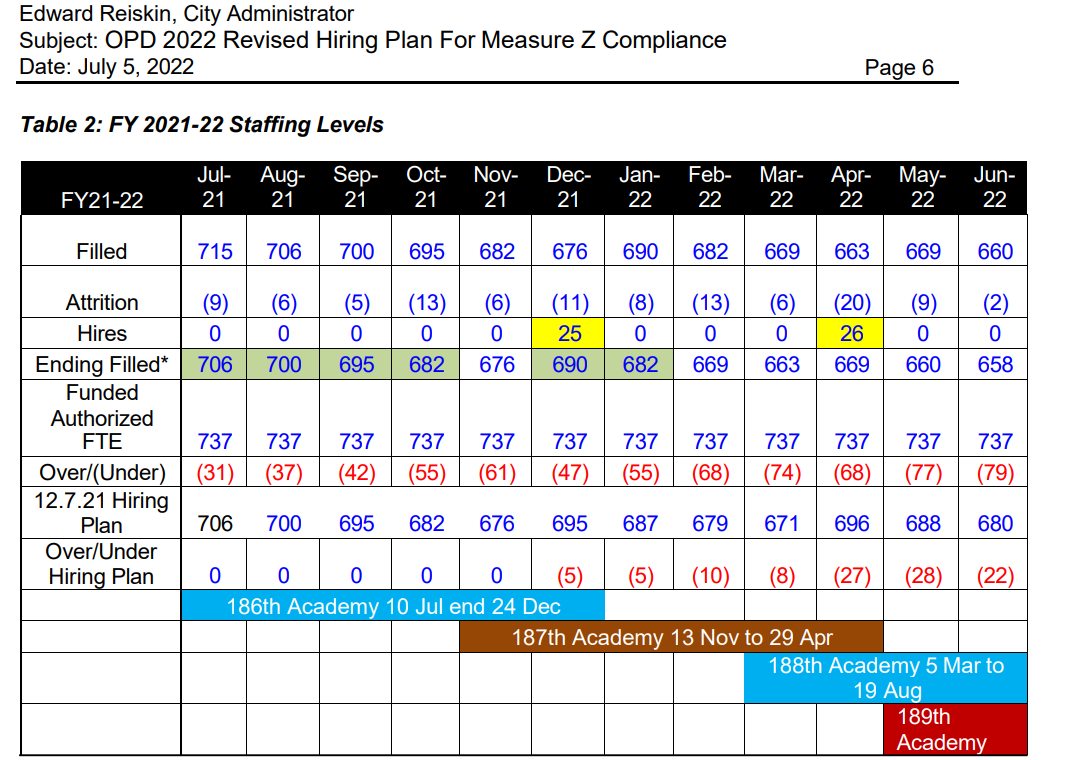Click the red 189th Academy block
The height and width of the screenshot is (760, 1069).
(x=954, y=729)
